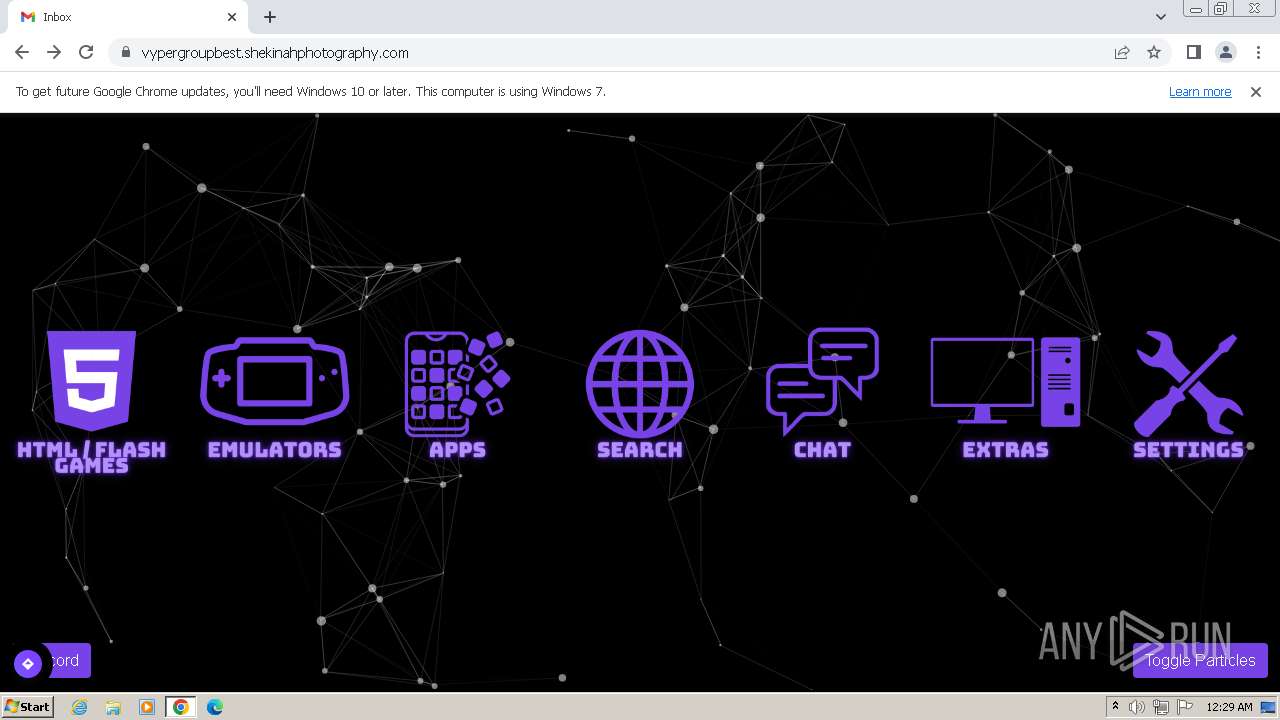Click the Apps text label
The image size is (1280, 720).
click(x=458, y=450)
